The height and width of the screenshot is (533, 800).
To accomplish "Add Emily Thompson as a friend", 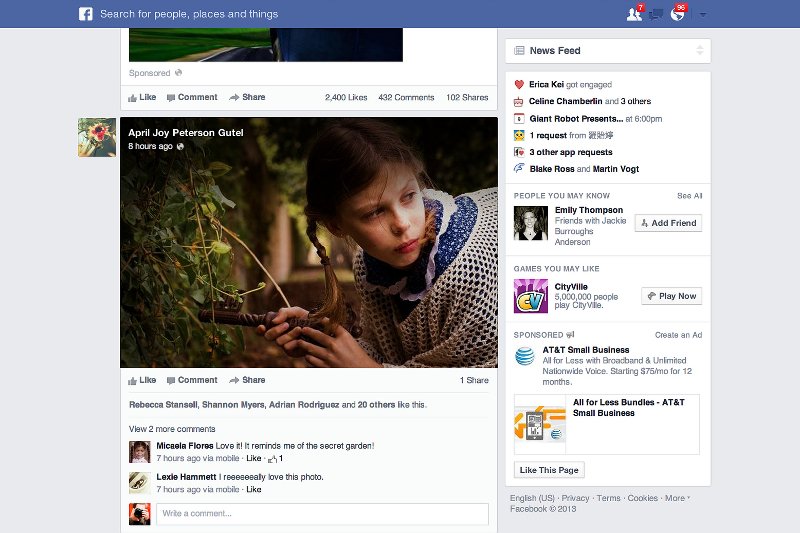I will 668,223.
